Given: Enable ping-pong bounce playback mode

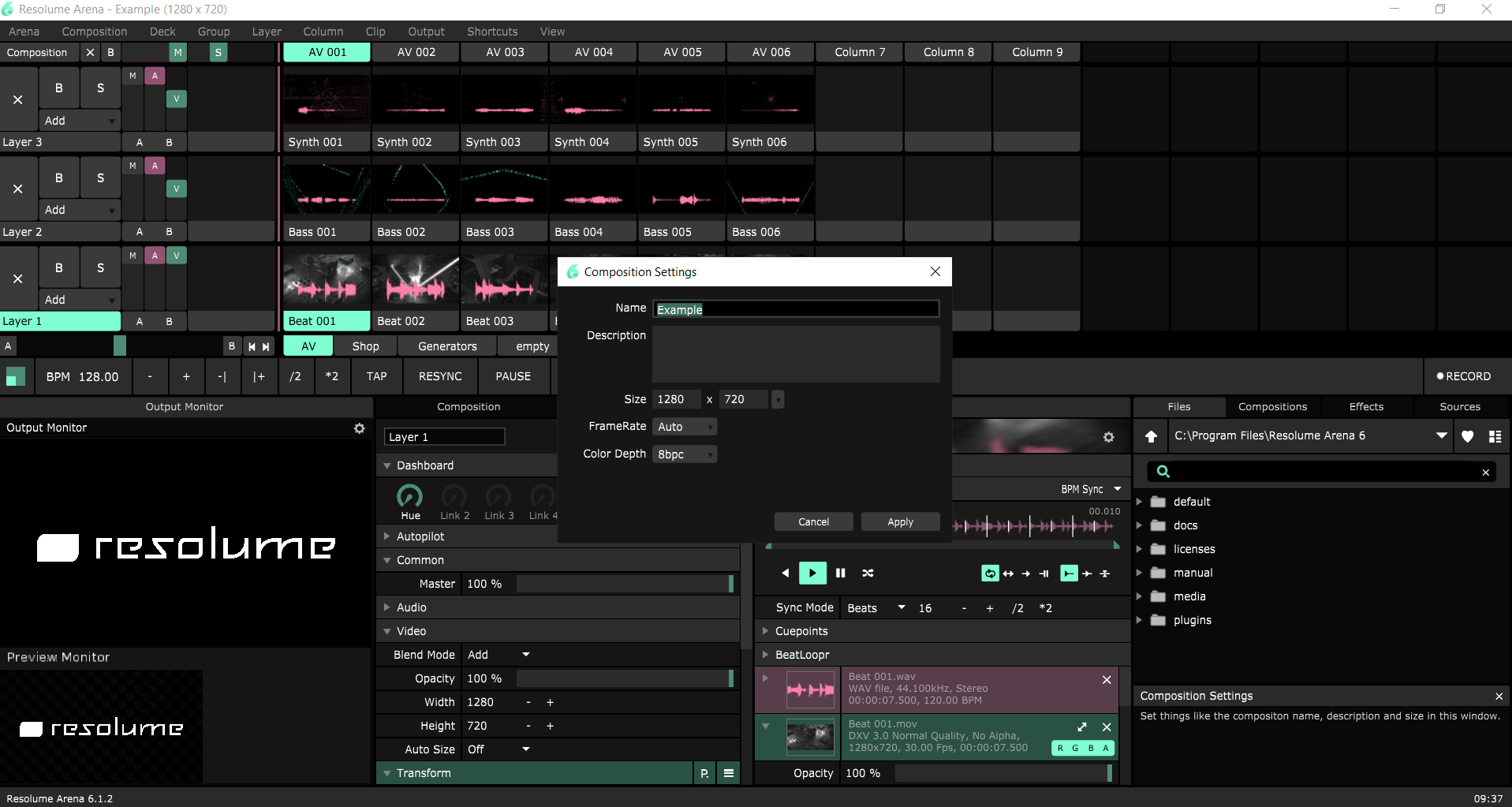Looking at the screenshot, I should [1008, 573].
